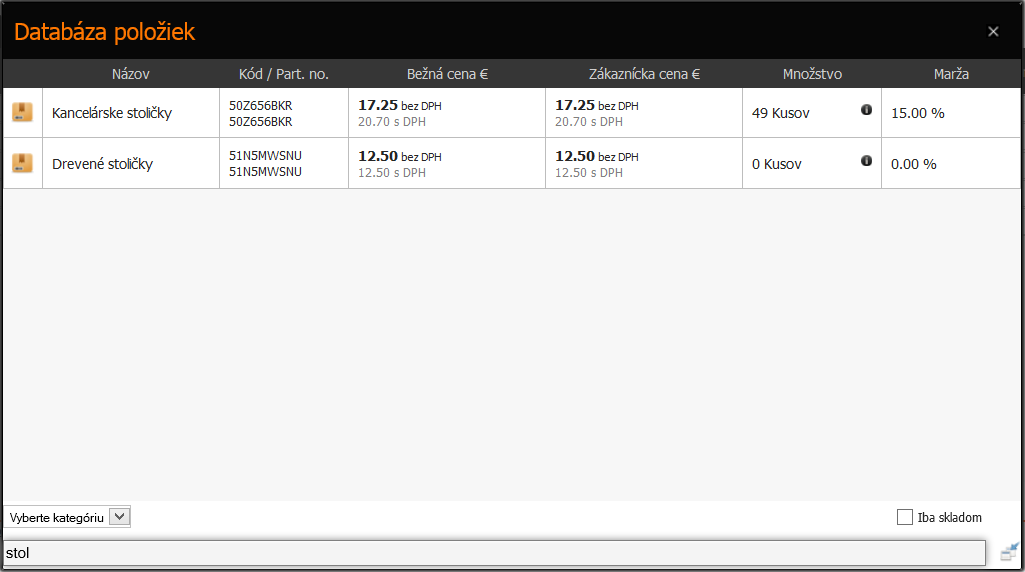Click the info icon beside 0 Kusov
The width and height of the screenshot is (1025, 572).
pos(866,161)
